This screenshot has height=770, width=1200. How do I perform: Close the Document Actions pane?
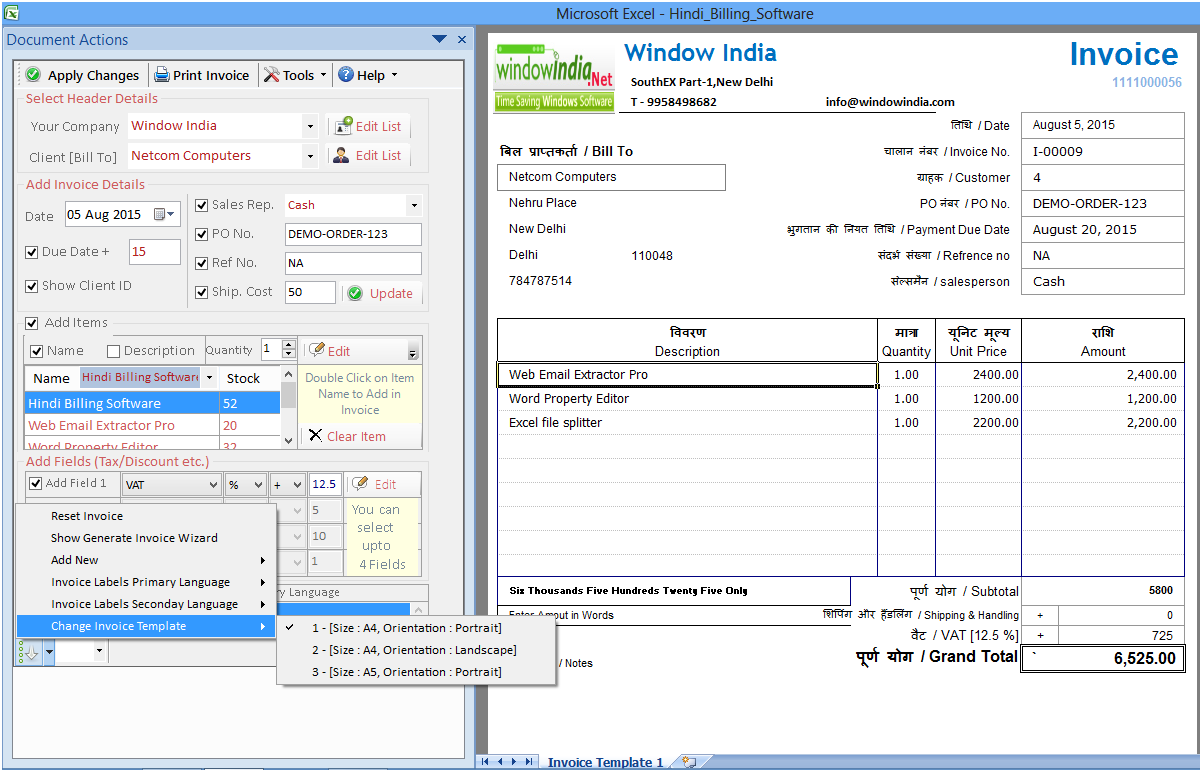coord(462,39)
